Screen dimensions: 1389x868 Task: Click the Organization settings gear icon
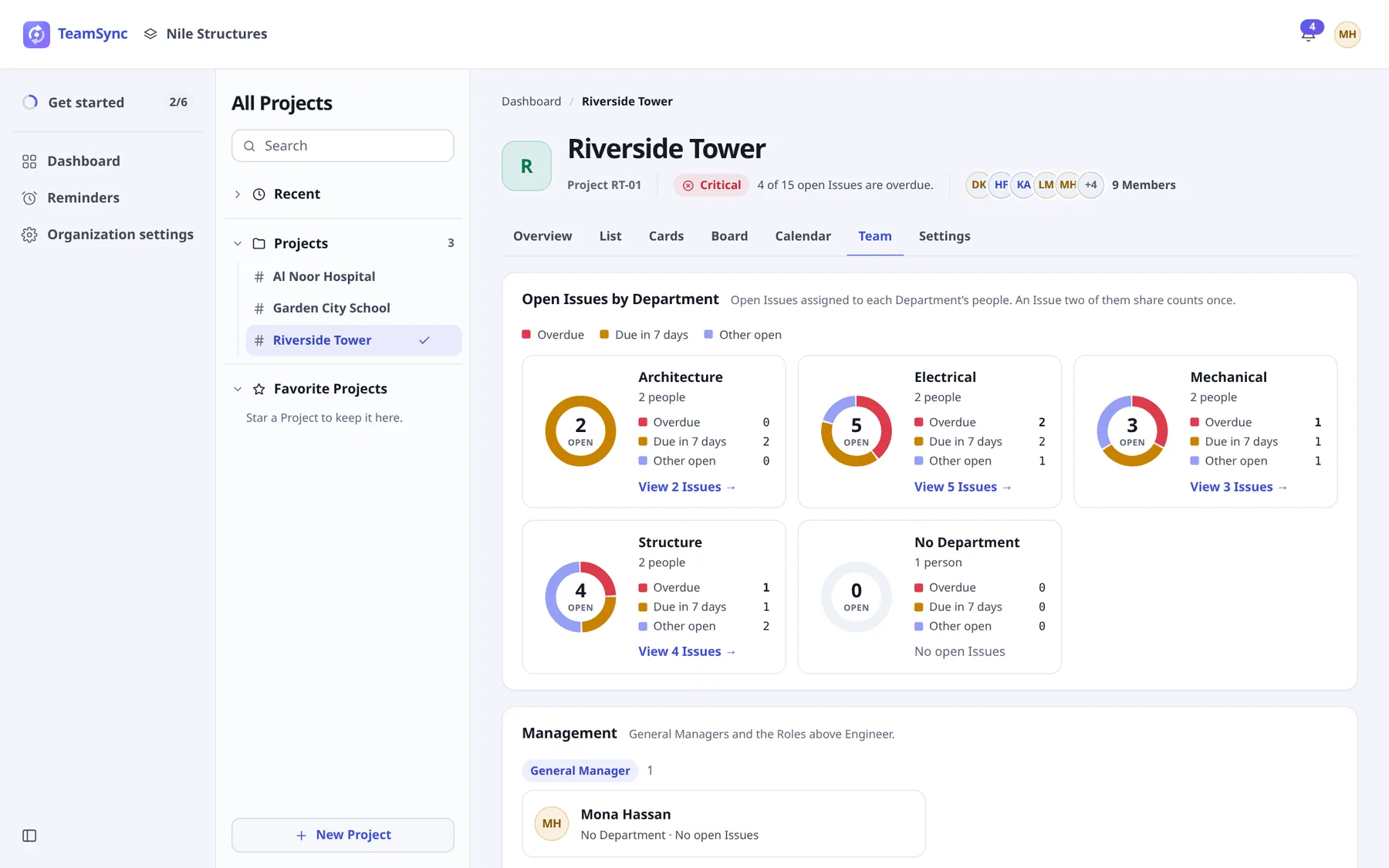(29, 235)
